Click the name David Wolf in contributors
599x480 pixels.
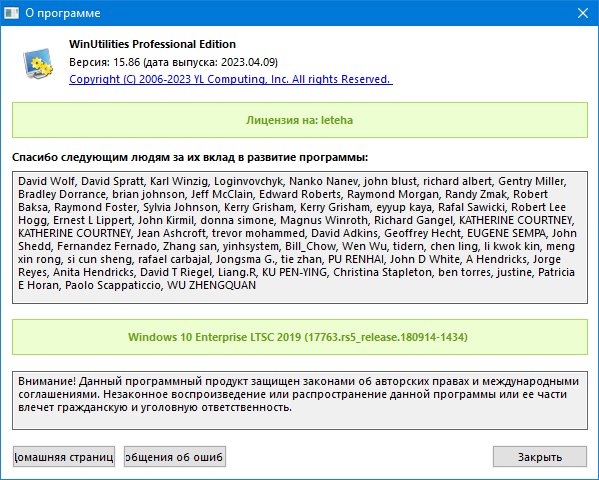point(46,181)
